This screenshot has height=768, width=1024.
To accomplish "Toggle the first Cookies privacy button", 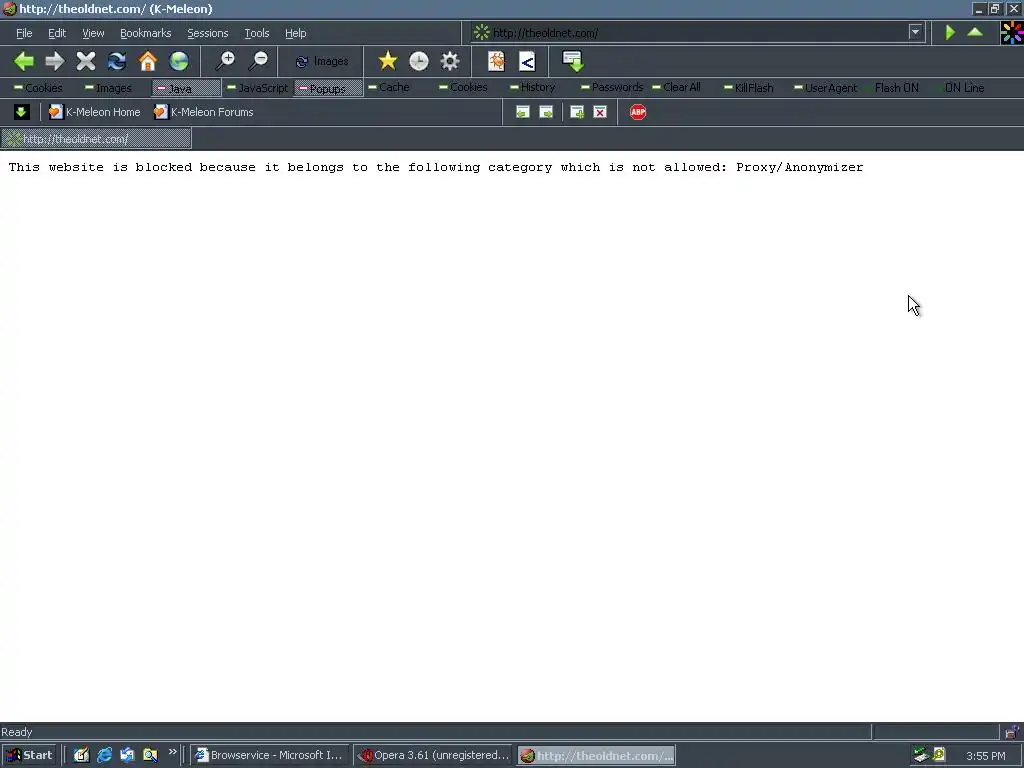I will click(x=38, y=88).
